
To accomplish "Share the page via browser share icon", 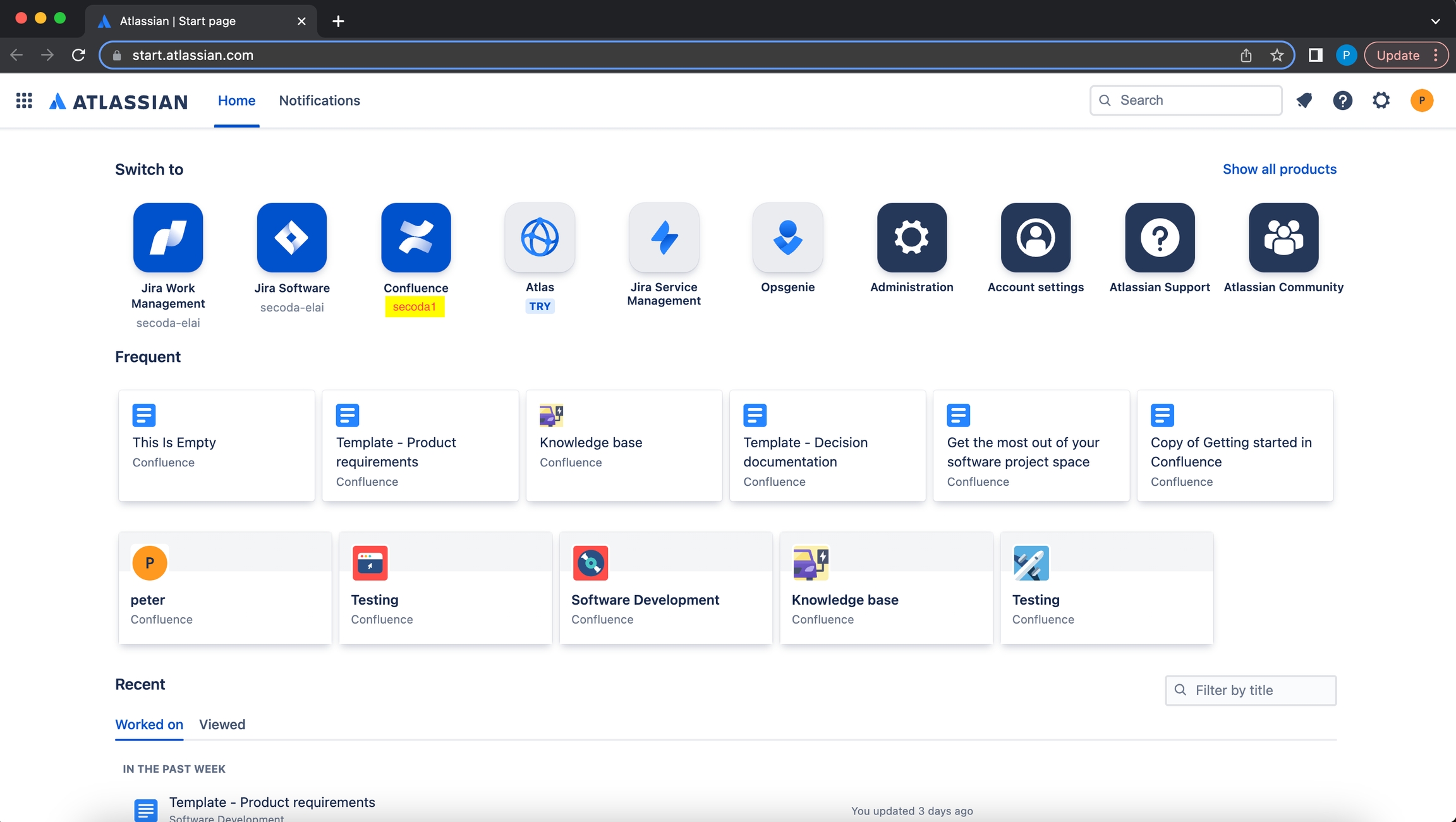I will click(x=1246, y=55).
